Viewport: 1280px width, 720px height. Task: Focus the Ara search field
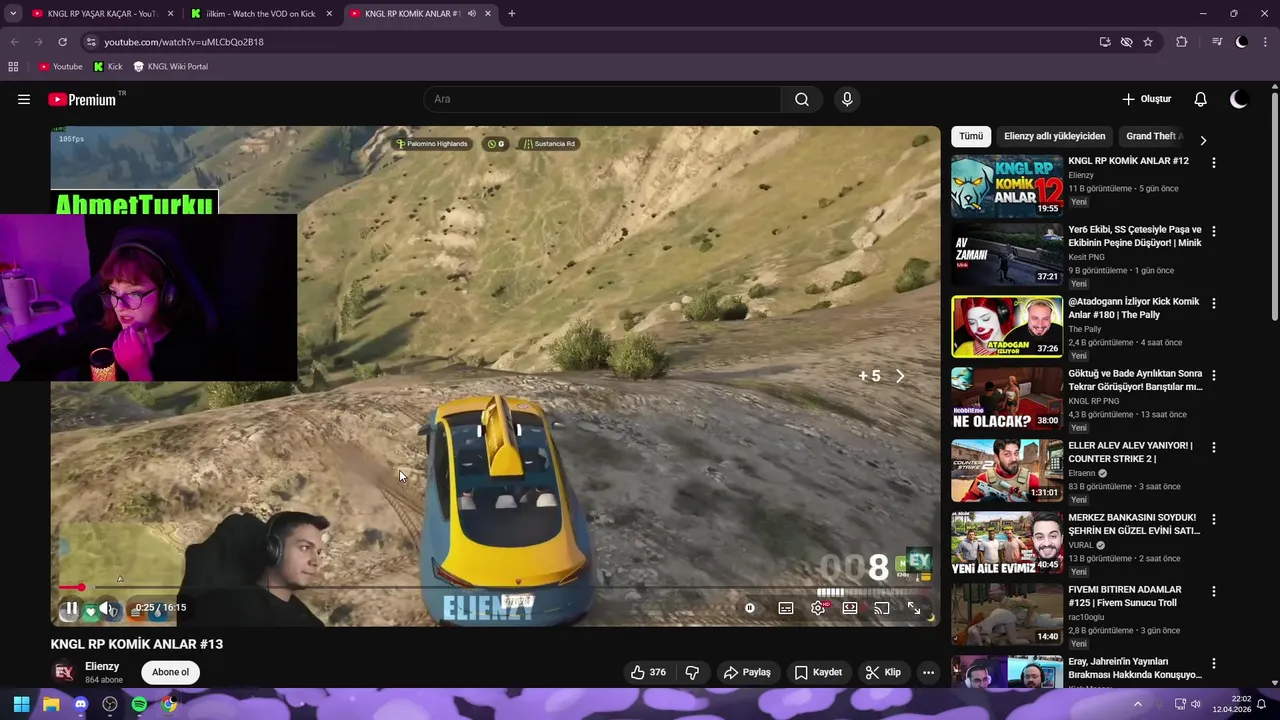[602, 99]
